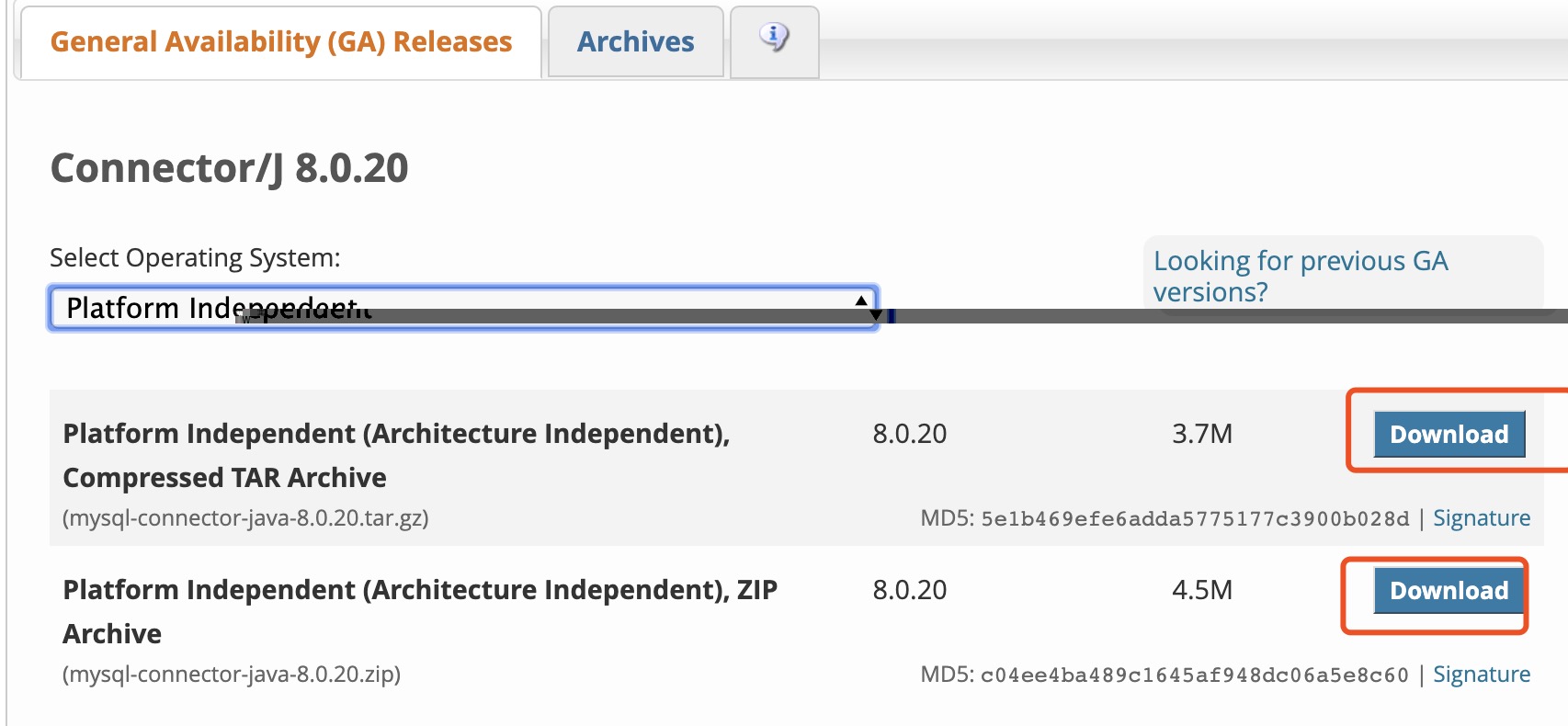
Task: Click the mysql-connector-java-8.0.20.tar.gz filename text
Action: [x=245, y=518]
